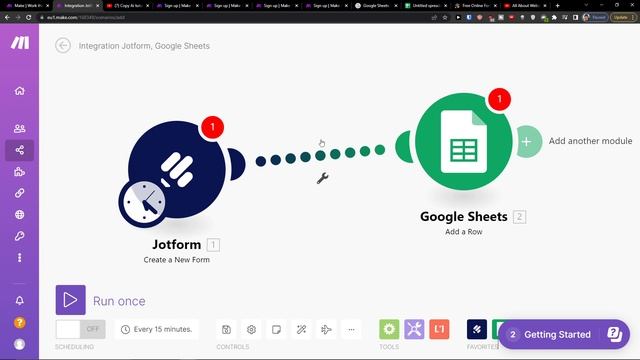Click the green plus add-module button
The height and width of the screenshot is (360, 640).
(528, 141)
